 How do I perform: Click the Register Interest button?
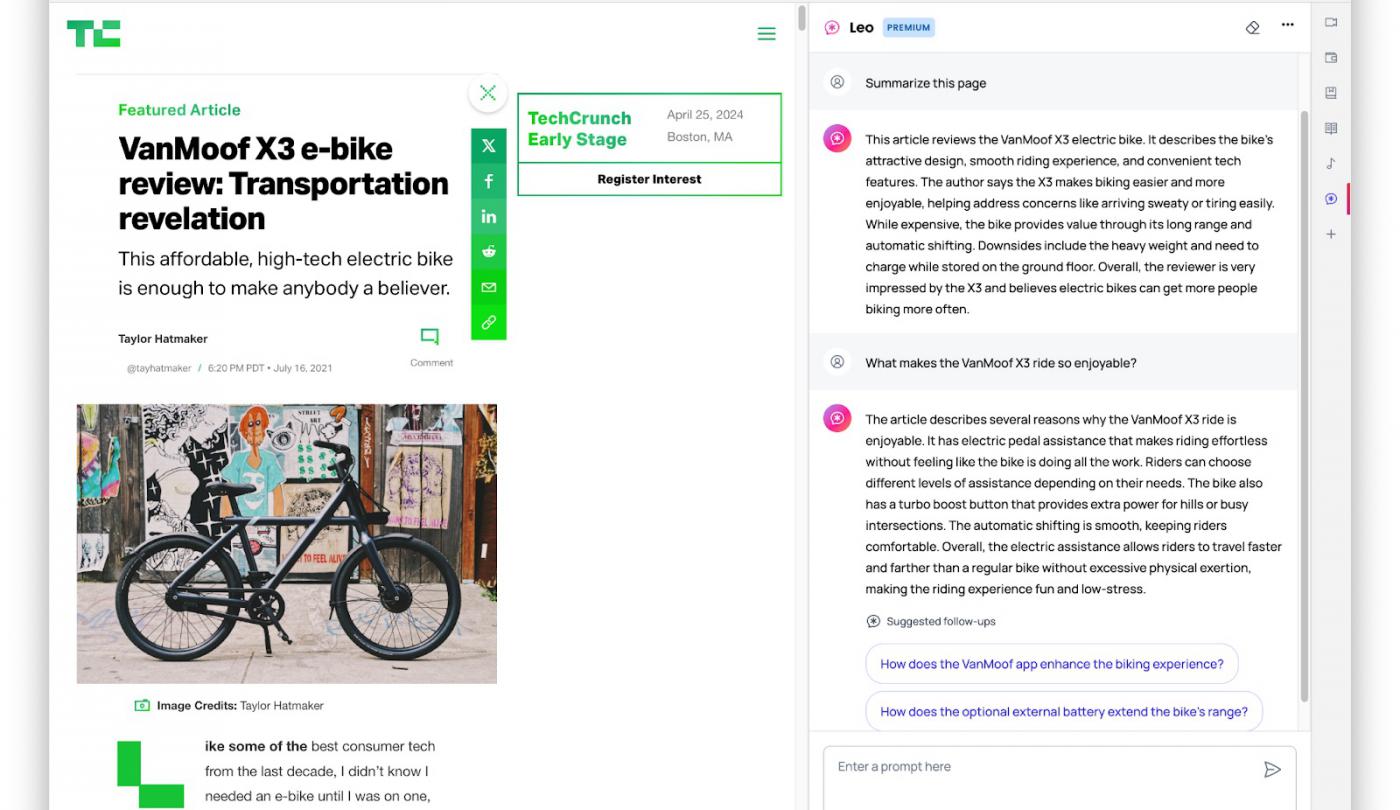649,179
